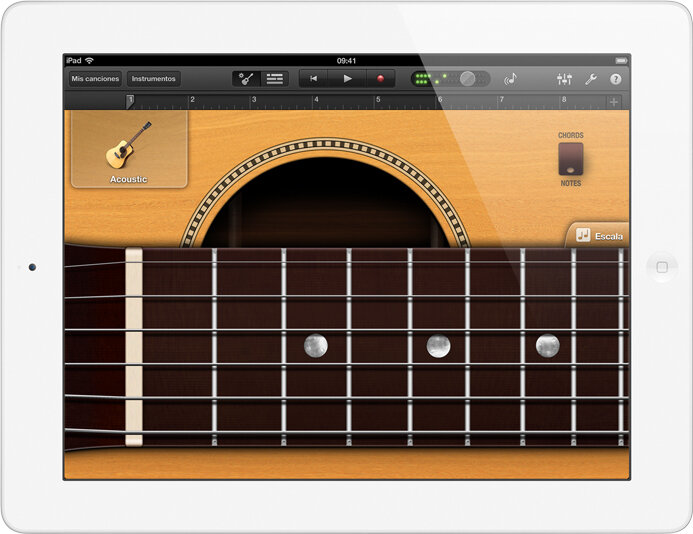Start playback with the play button
This screenshot has width=693, height=534.
click(347, 79)
